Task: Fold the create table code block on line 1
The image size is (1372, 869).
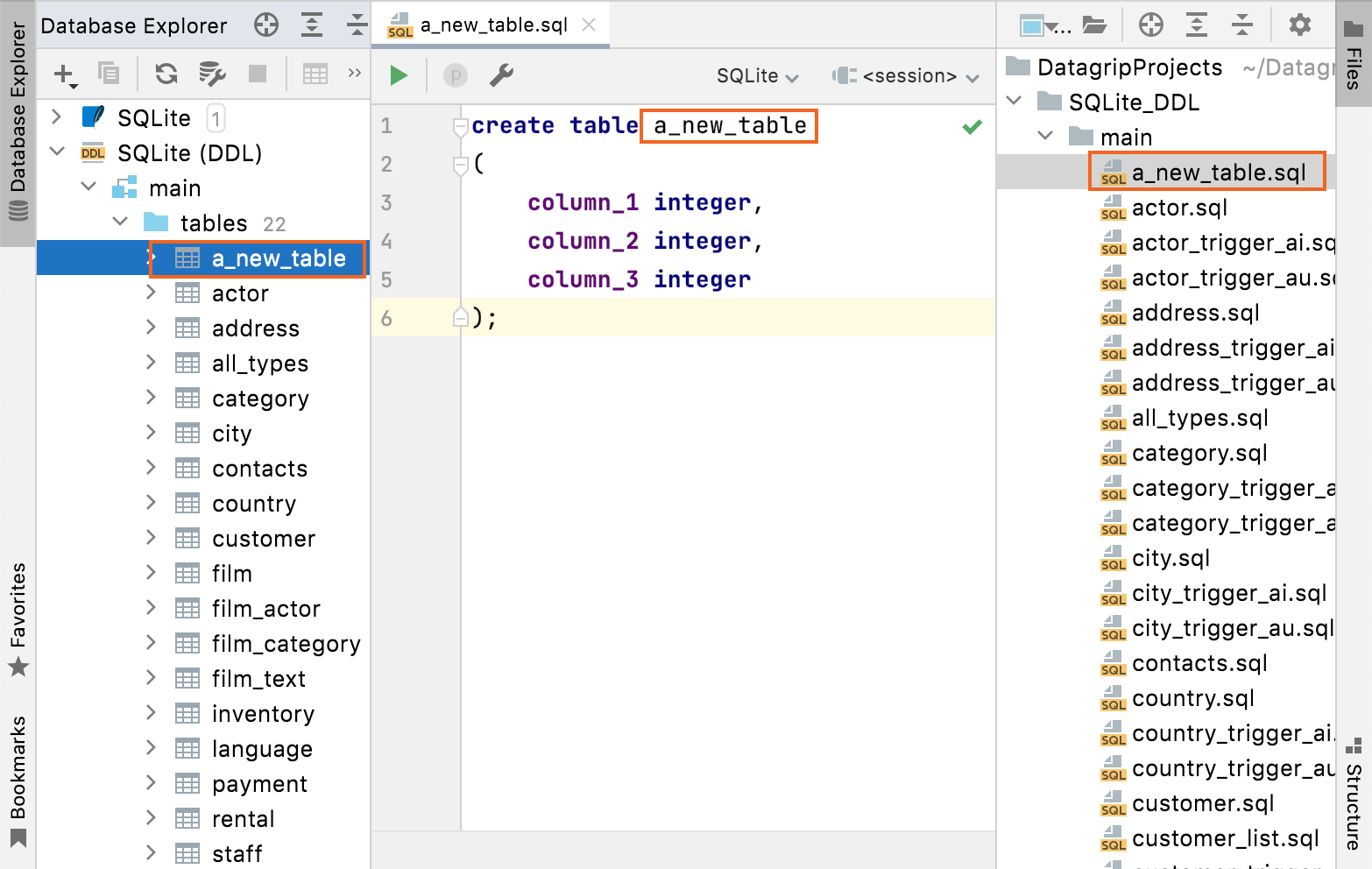Action: tap(460, 127)
